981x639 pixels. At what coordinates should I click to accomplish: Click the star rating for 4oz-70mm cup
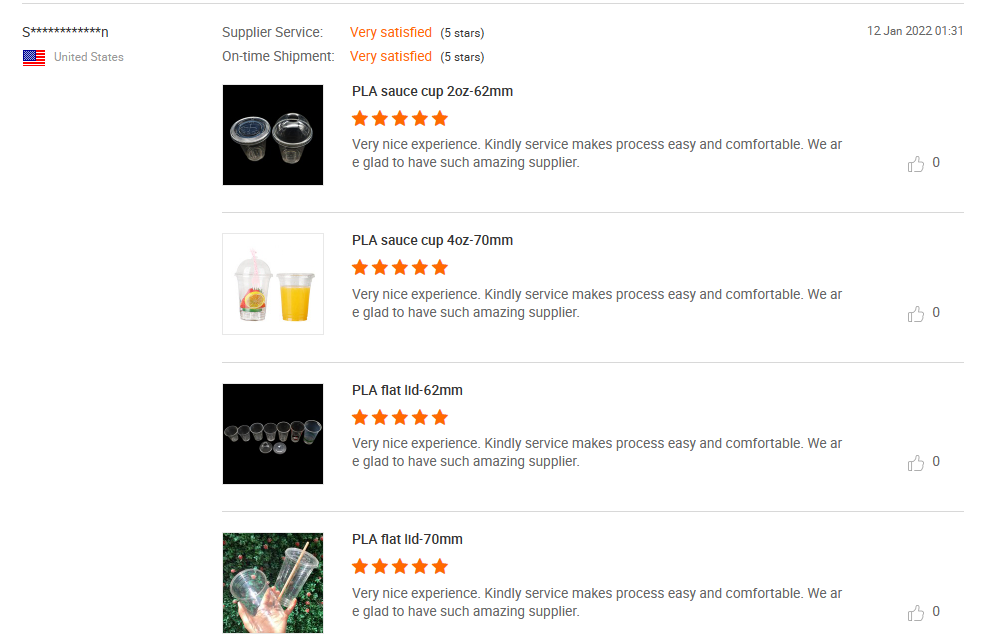[400, 268]
